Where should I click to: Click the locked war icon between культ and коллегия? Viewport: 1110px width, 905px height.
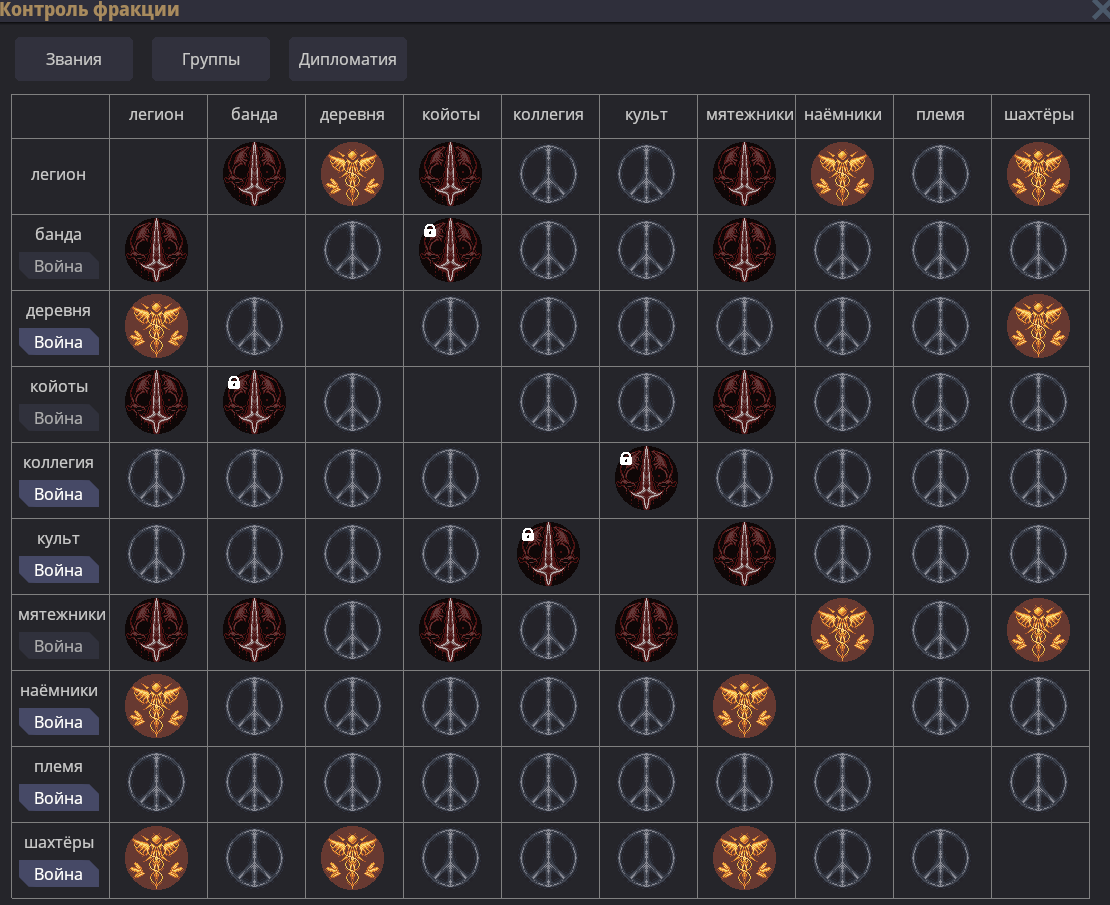[x=548, y=555]
